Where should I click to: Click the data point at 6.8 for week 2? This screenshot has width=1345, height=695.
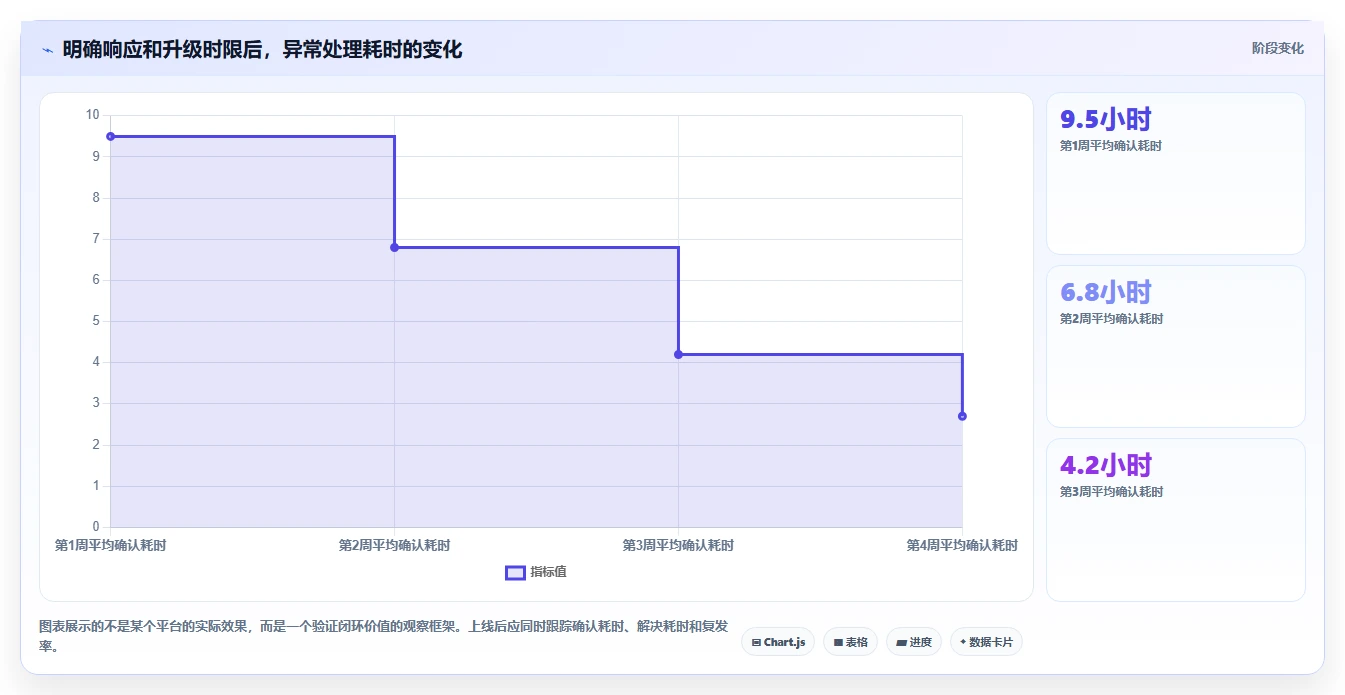click(394, 247)
